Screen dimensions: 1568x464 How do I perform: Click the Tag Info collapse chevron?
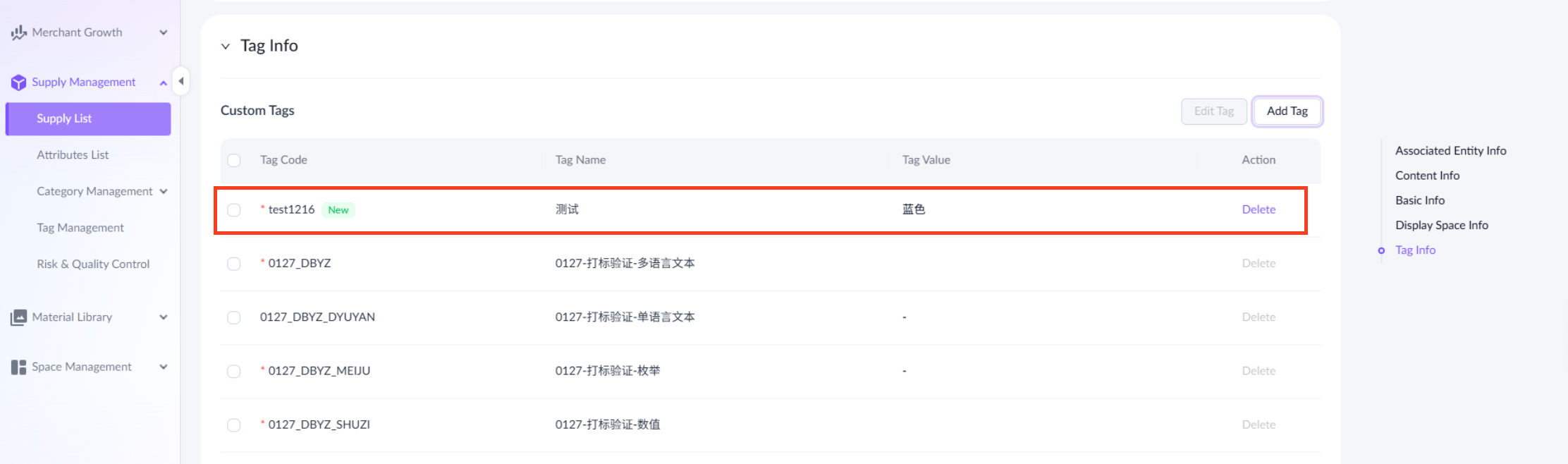click(226, 46)
